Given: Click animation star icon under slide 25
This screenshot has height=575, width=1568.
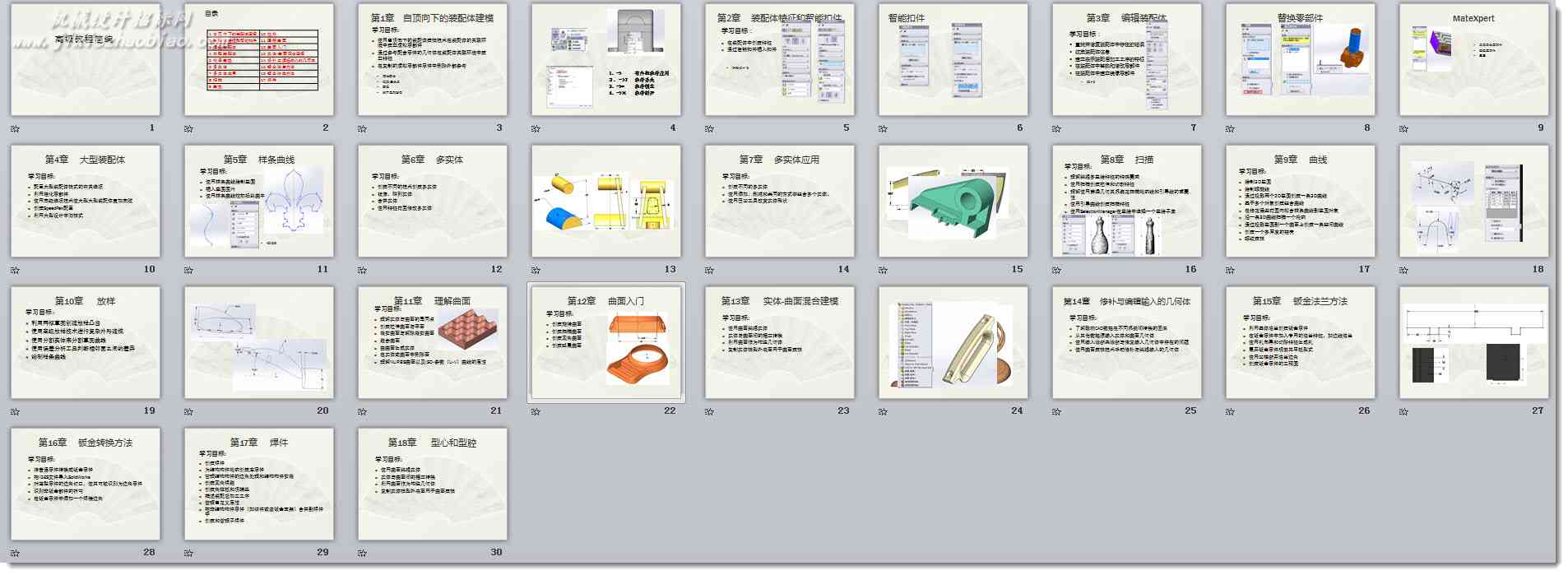Looking at the screenshot, I should 1056,412.
